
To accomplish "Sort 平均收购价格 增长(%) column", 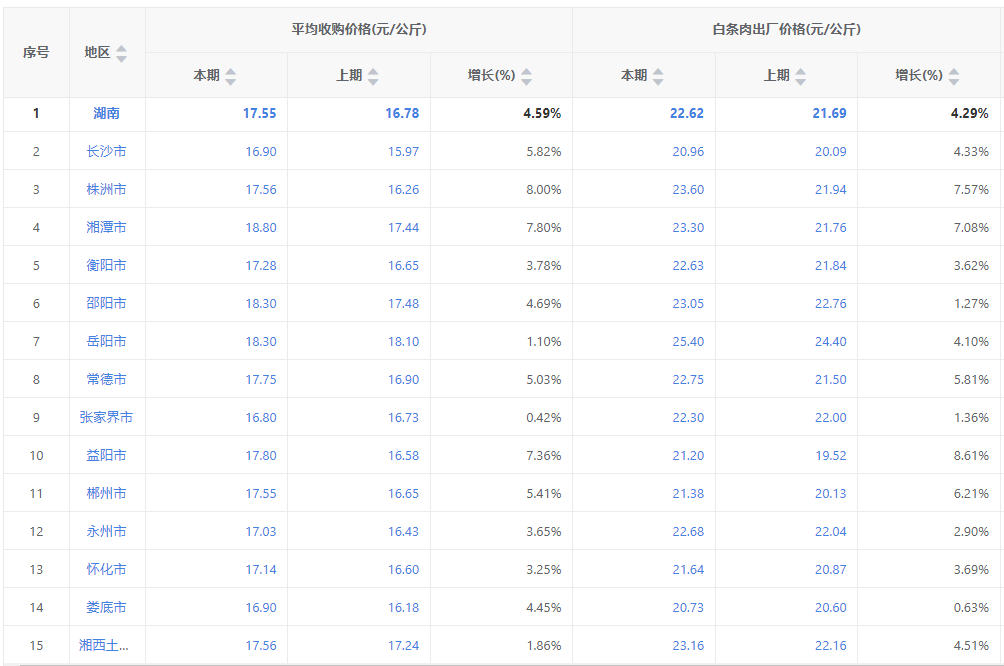I will tap(526, 76).
